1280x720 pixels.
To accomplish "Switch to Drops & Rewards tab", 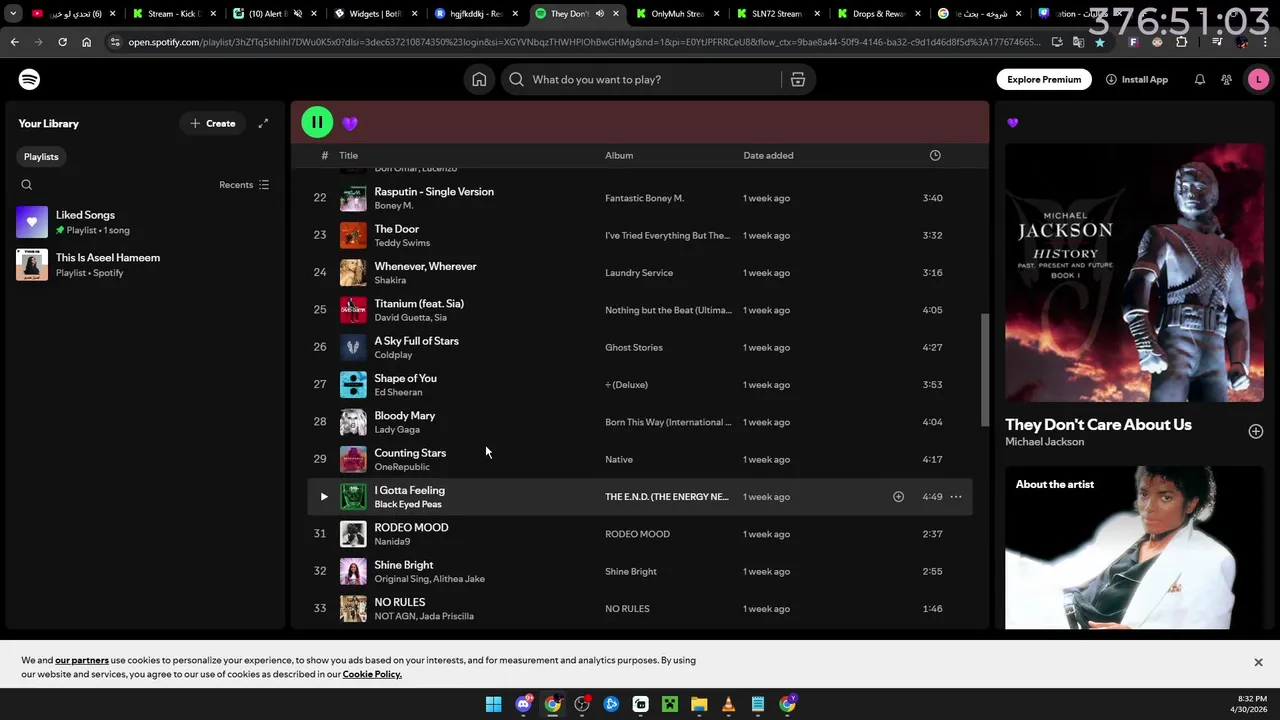I will (880, 14).
